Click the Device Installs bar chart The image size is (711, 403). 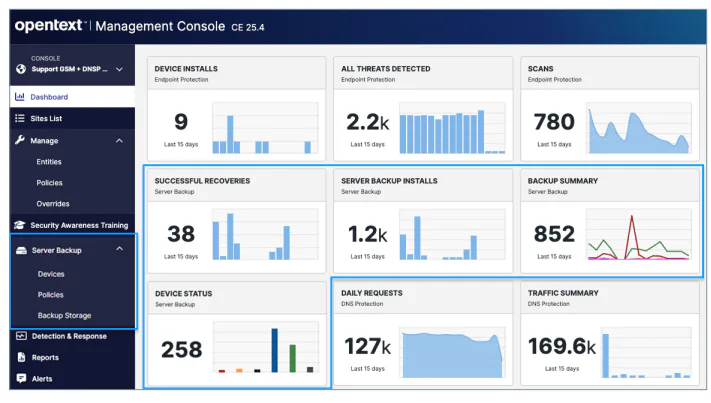(x=265, y=128)
